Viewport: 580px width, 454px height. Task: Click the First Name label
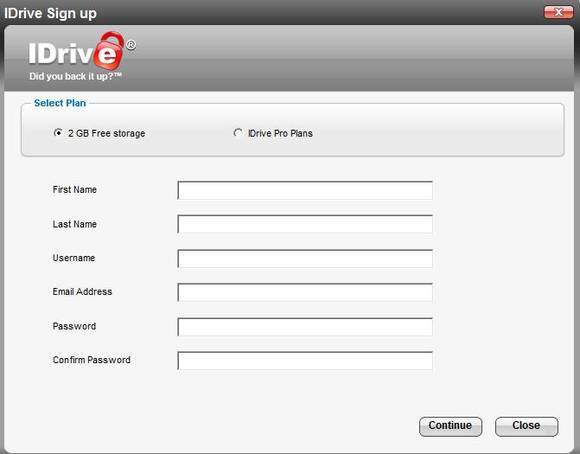click(x=74, y=190)
